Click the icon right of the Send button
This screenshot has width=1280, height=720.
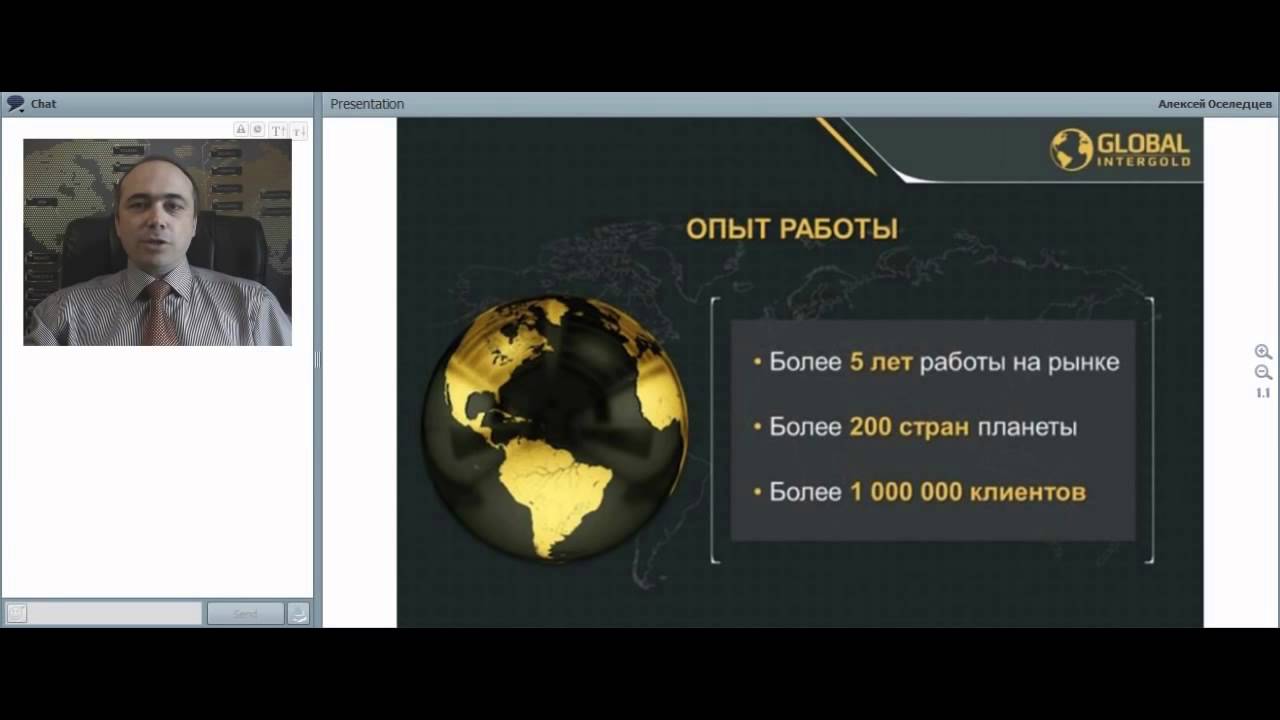click(298, 614)
